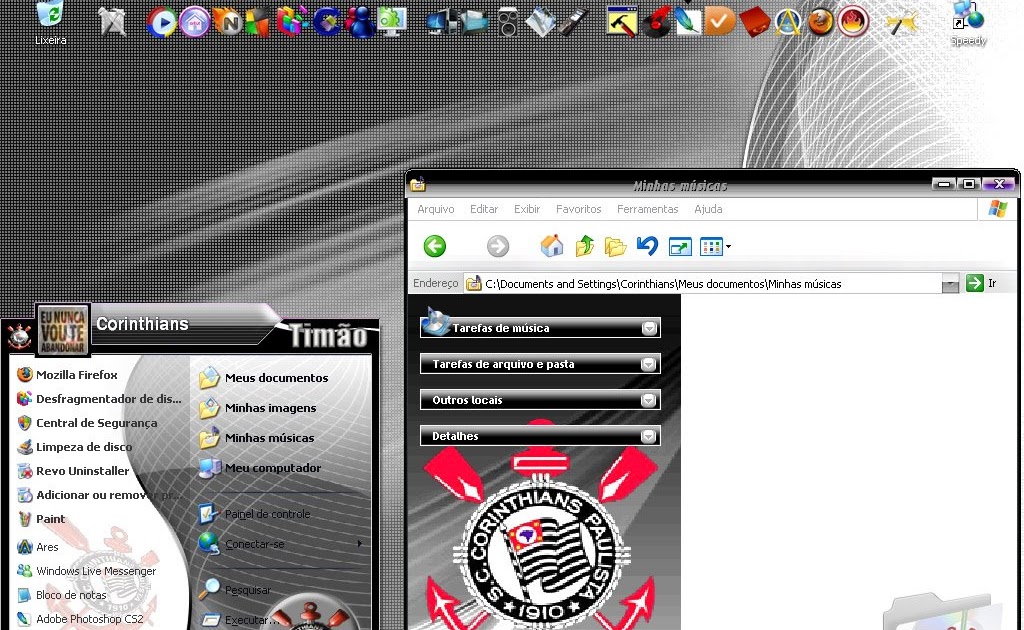Collapse the Detalhes panel
This screenshot has width=1024, height=630.
click(648, 435)
